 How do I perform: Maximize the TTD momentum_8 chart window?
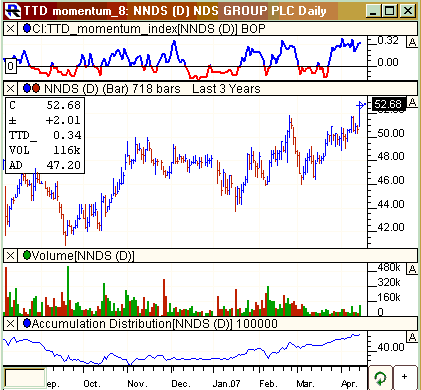[390, 11]
